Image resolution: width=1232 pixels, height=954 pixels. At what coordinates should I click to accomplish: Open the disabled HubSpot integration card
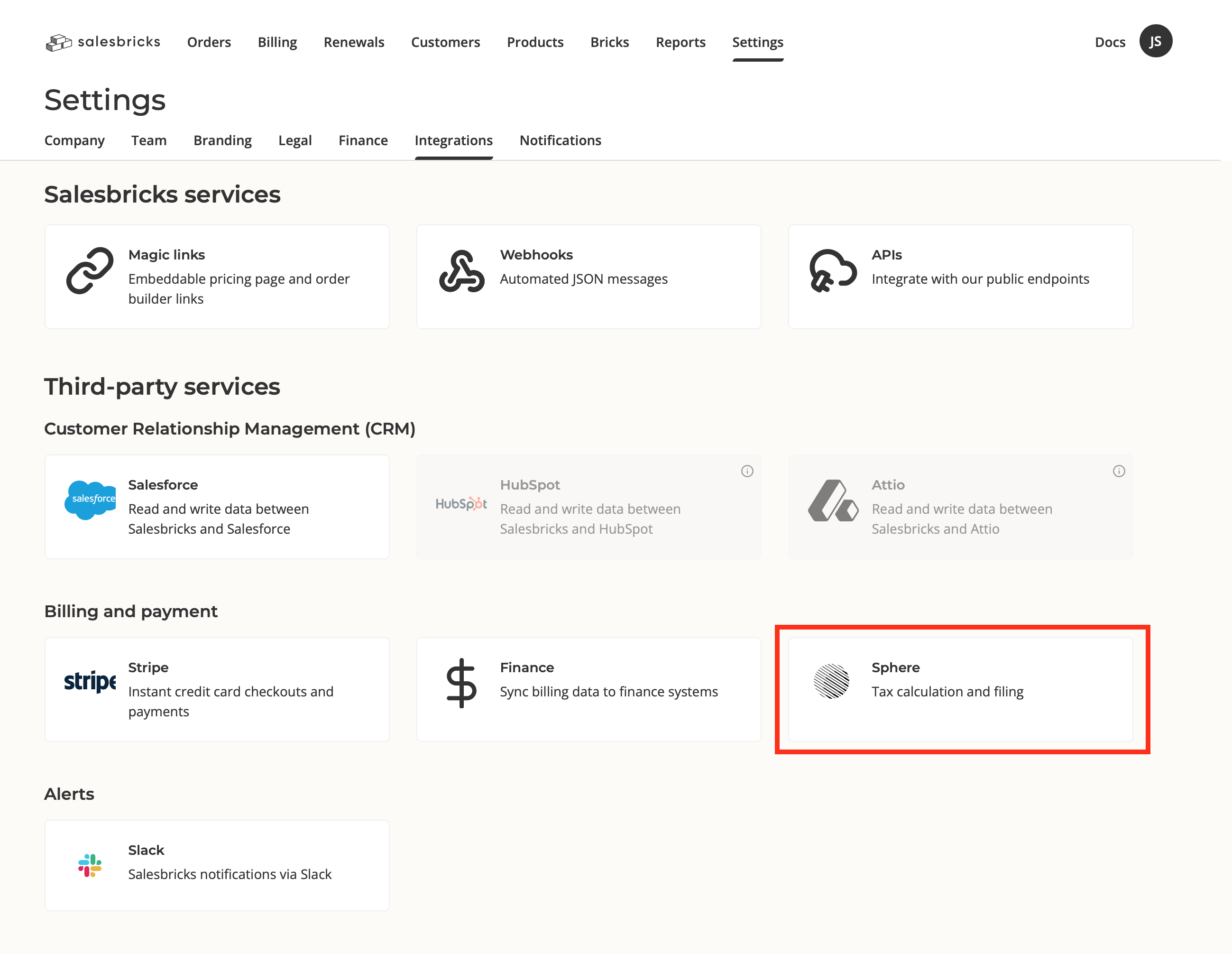588,507
